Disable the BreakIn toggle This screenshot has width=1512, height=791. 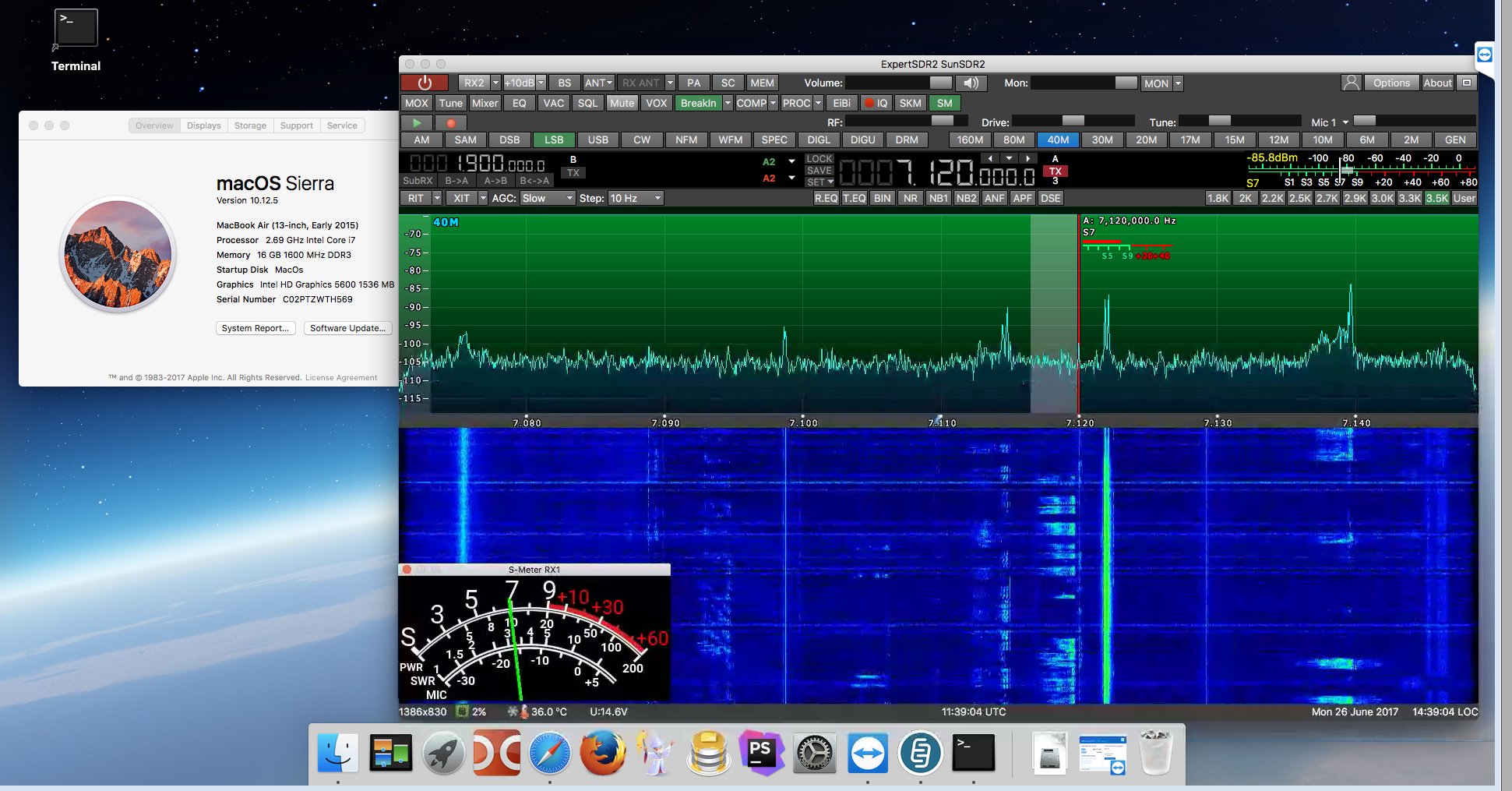click(x=698, y=103)
